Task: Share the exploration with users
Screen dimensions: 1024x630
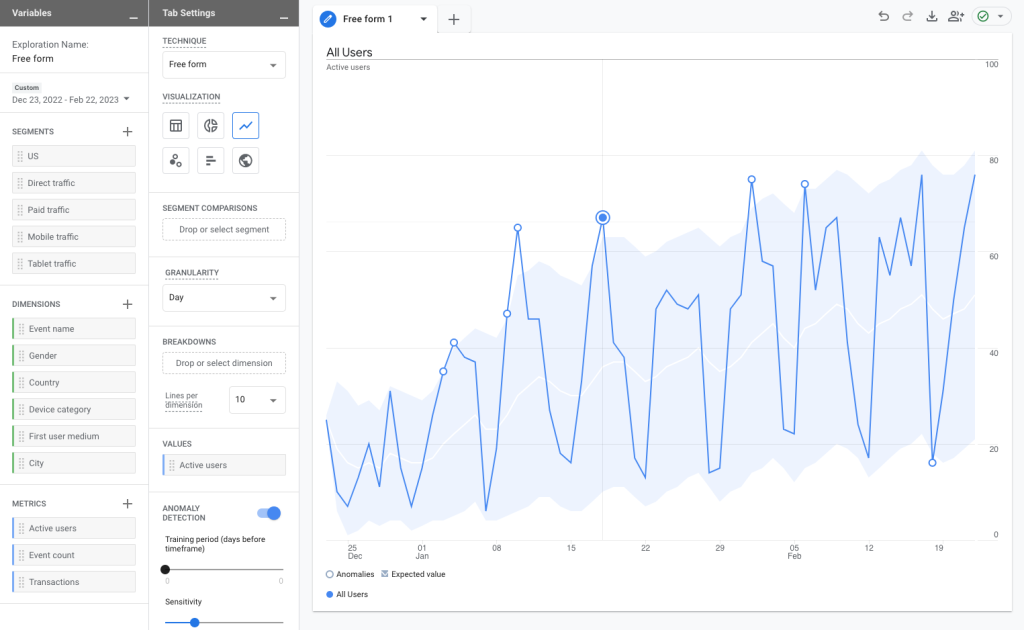Action: 956,16
